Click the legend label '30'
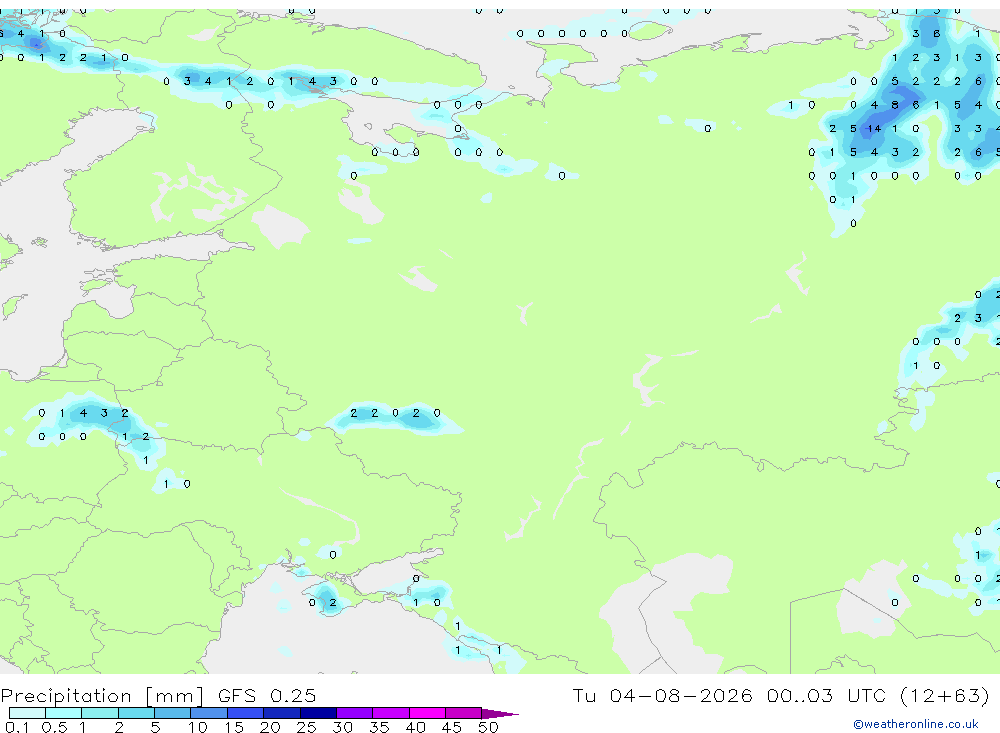Viewport: 1000px width, 733px height. click(342, 727)
